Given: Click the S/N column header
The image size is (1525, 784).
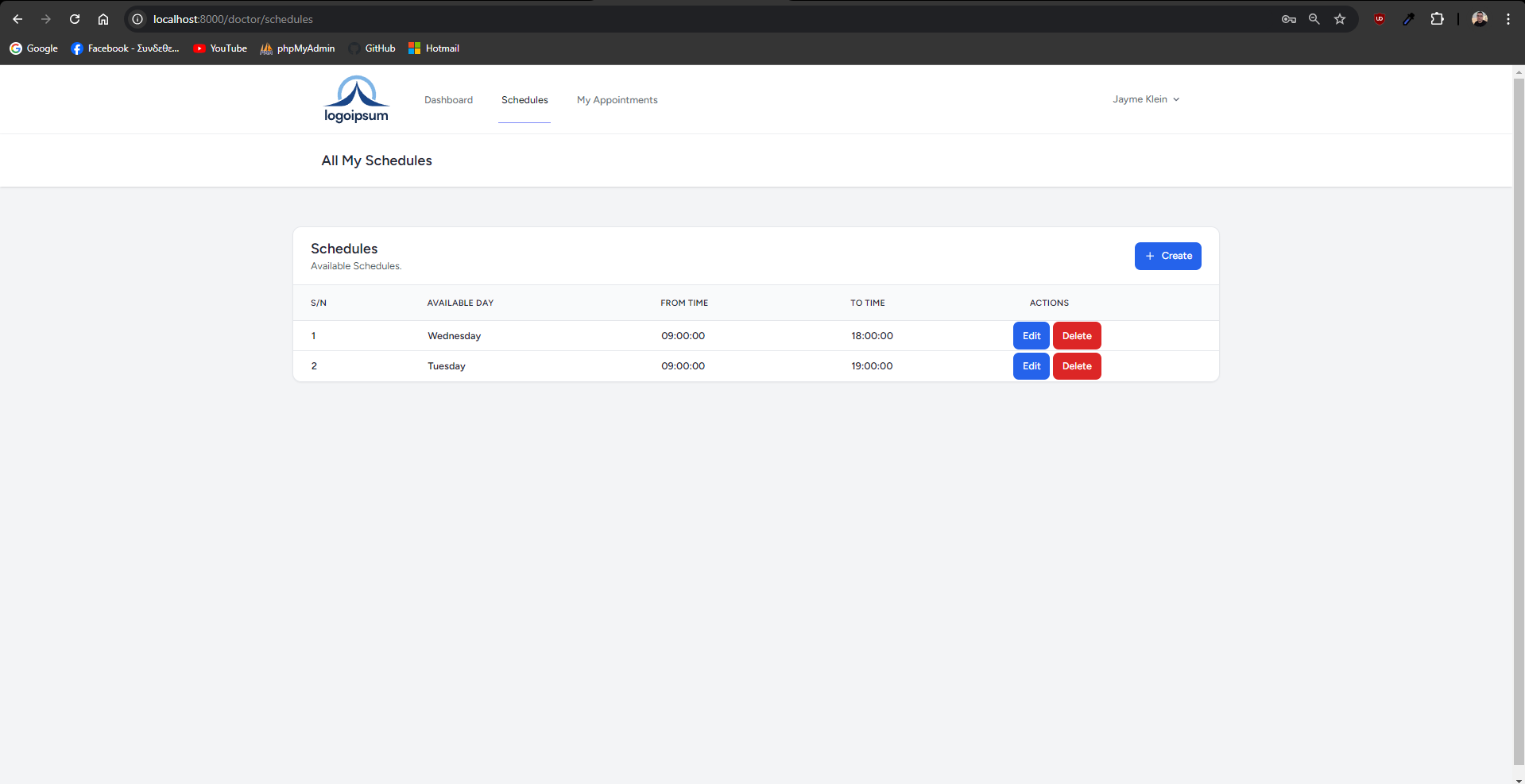Looking at the screenshot, I should click(318, 303).
